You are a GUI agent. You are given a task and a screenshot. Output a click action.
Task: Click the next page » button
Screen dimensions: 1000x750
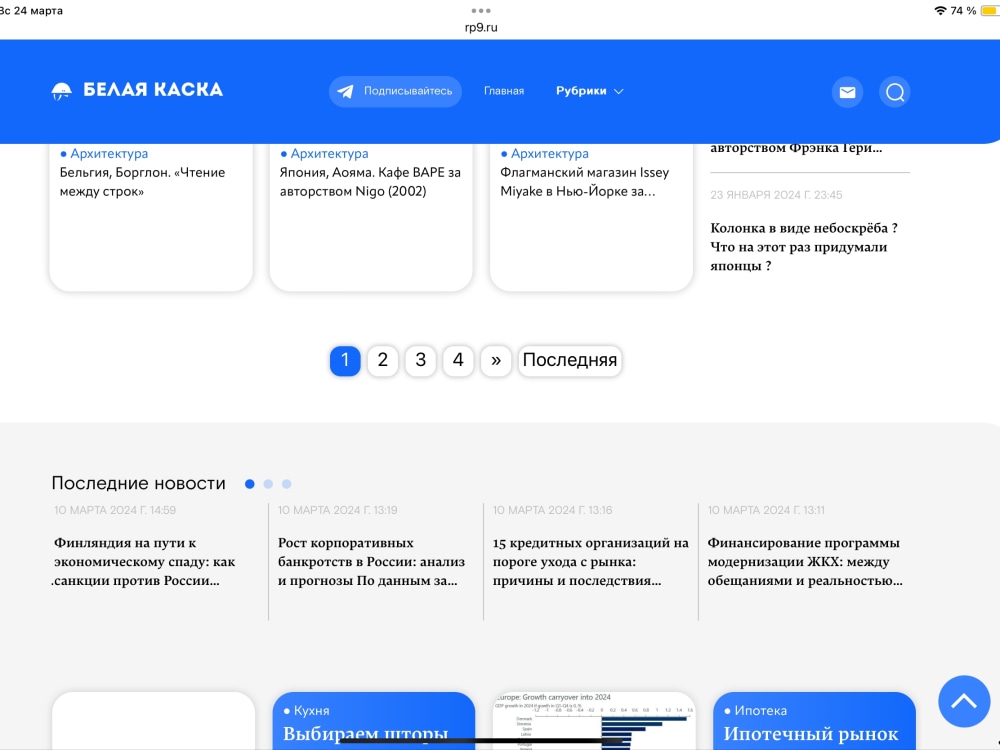tap(496, 360)
